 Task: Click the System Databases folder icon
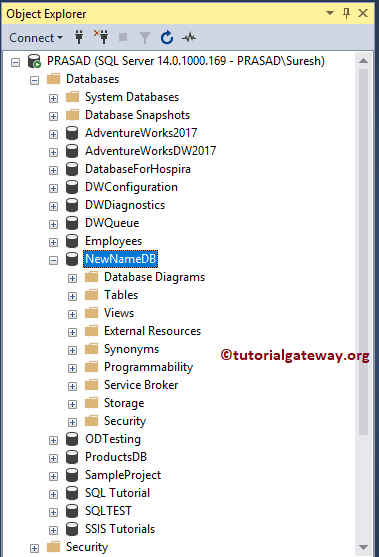pyautogui.click(x=72, y=97)
